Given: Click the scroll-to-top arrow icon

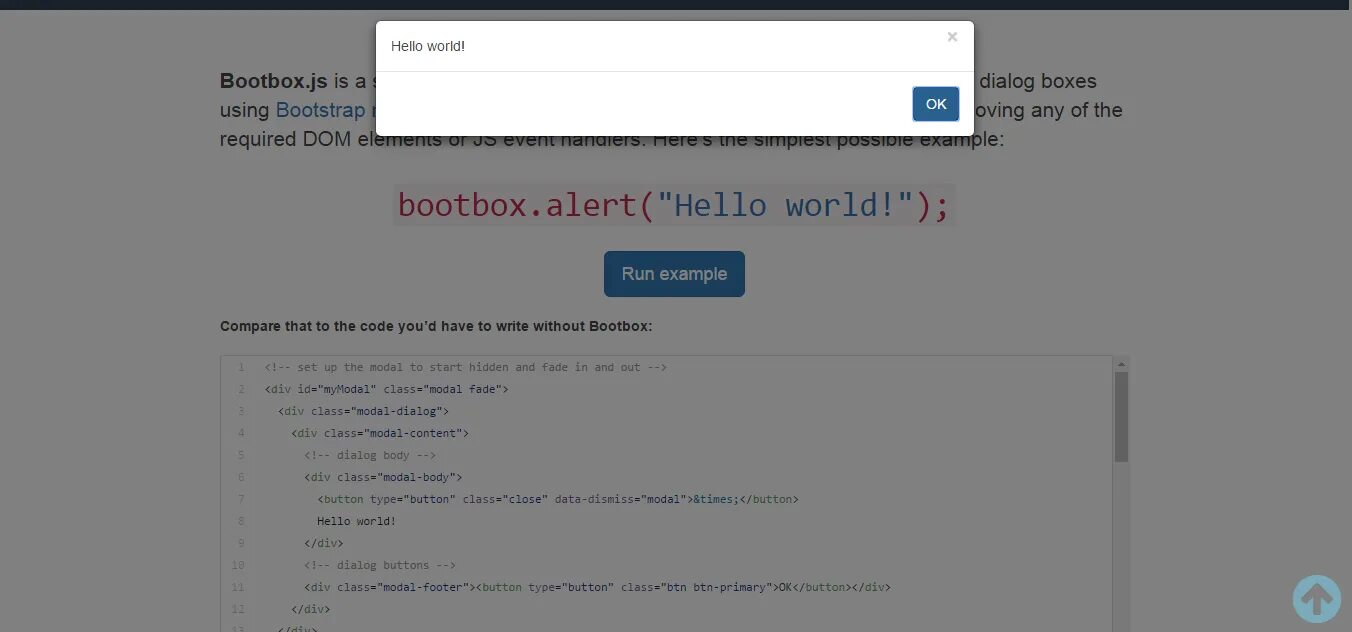Looking at the screenshot, I should pyautogui.click(x=1316, y=598).
